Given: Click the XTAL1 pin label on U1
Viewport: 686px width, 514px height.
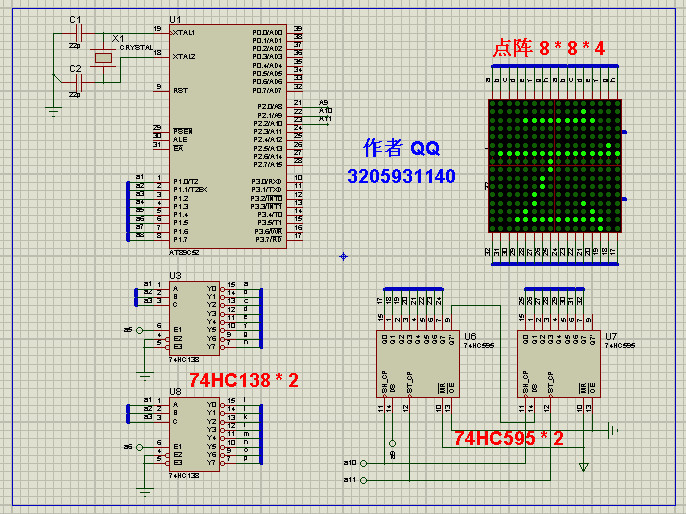Looking at the screenshot, I should 184,33.
